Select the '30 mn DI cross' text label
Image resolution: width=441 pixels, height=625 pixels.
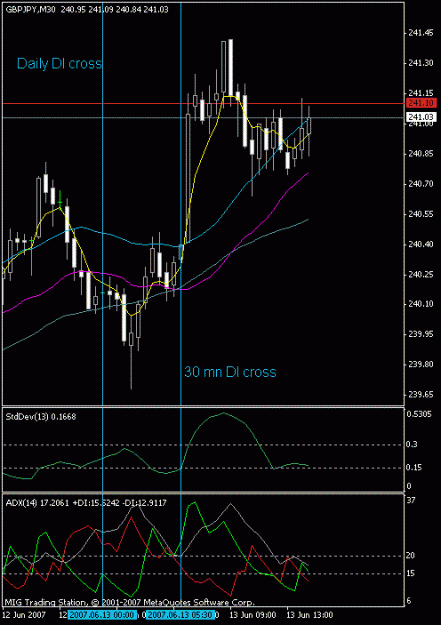[230, 372]
